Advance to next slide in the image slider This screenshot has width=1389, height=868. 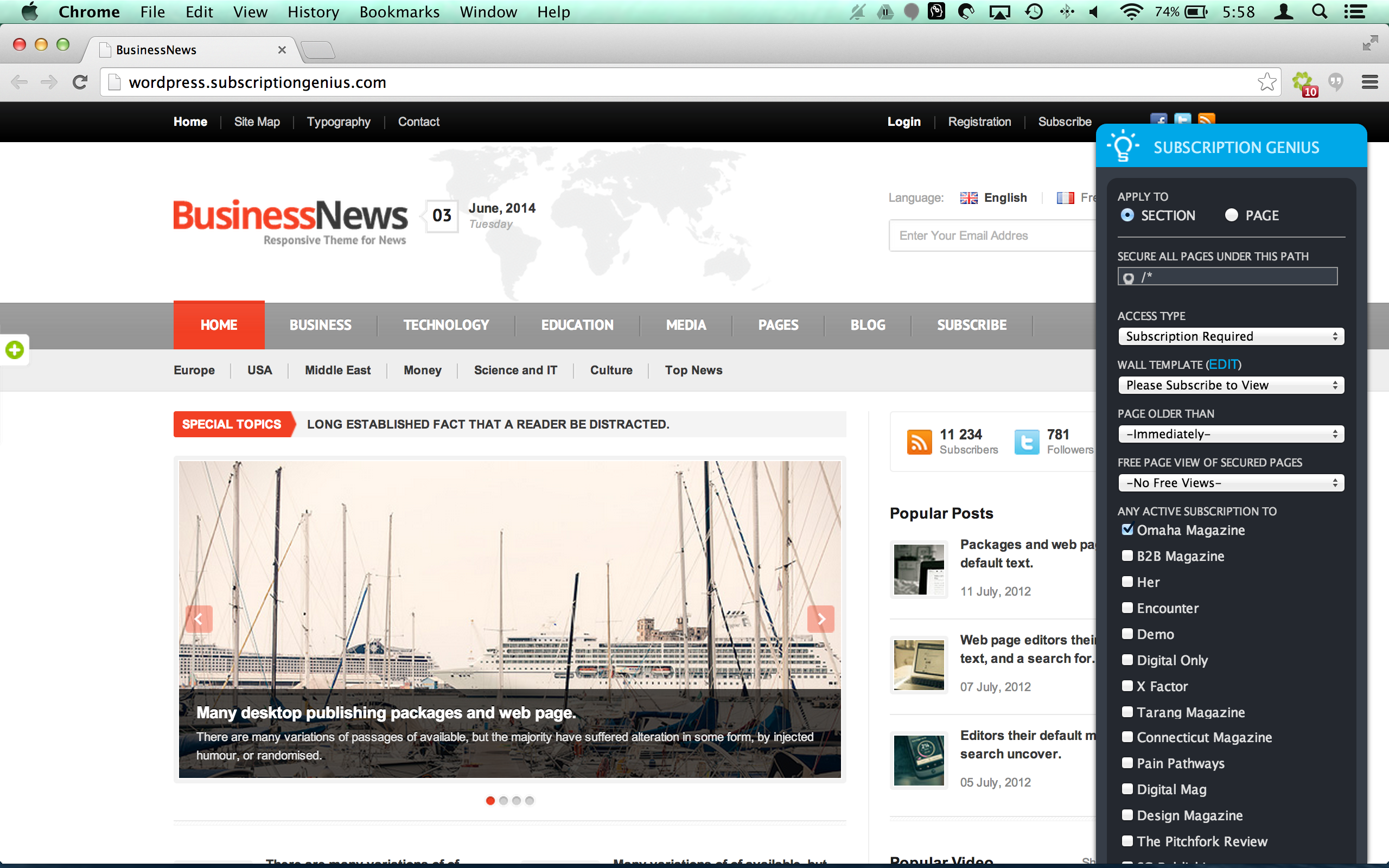[x=821, y=619]
